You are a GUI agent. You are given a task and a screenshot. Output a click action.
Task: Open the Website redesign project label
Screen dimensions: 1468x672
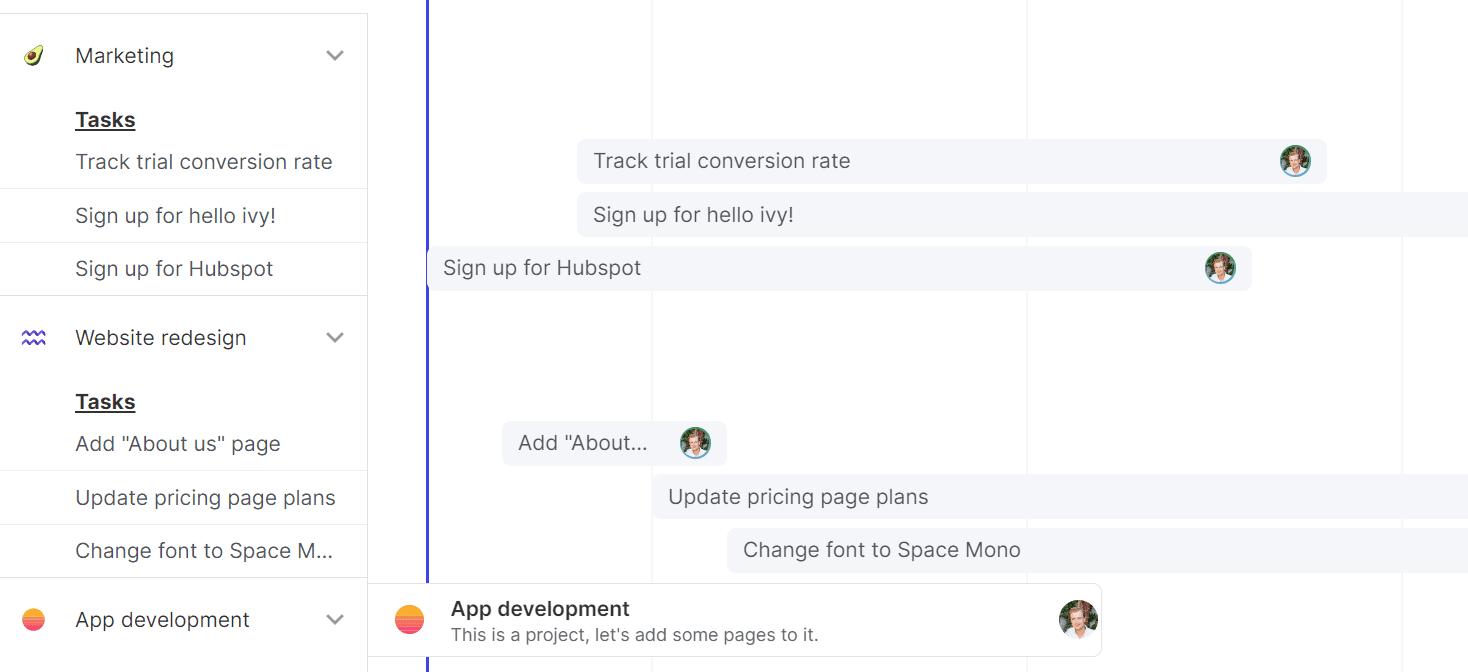[x=160, y=338]
